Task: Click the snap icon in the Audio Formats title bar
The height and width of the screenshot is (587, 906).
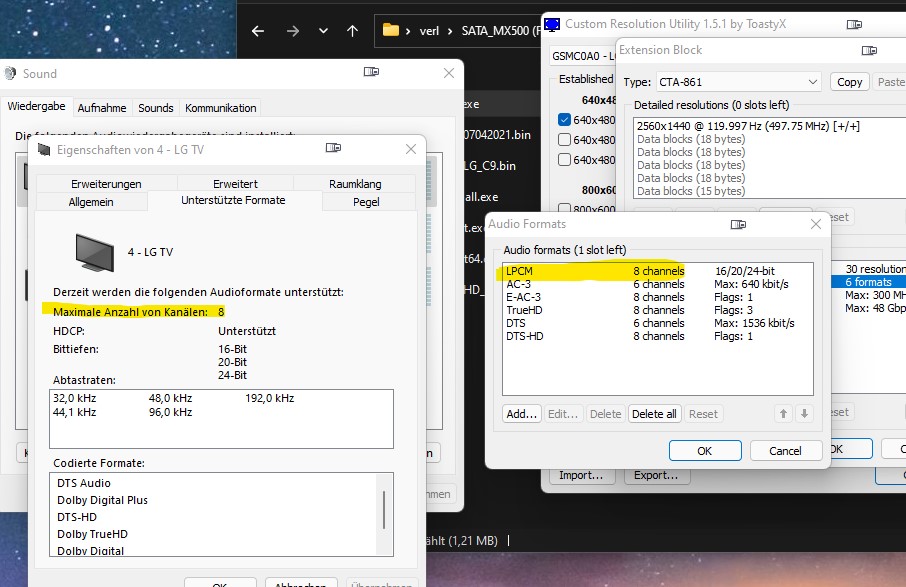Action: [x=738, y=224]
